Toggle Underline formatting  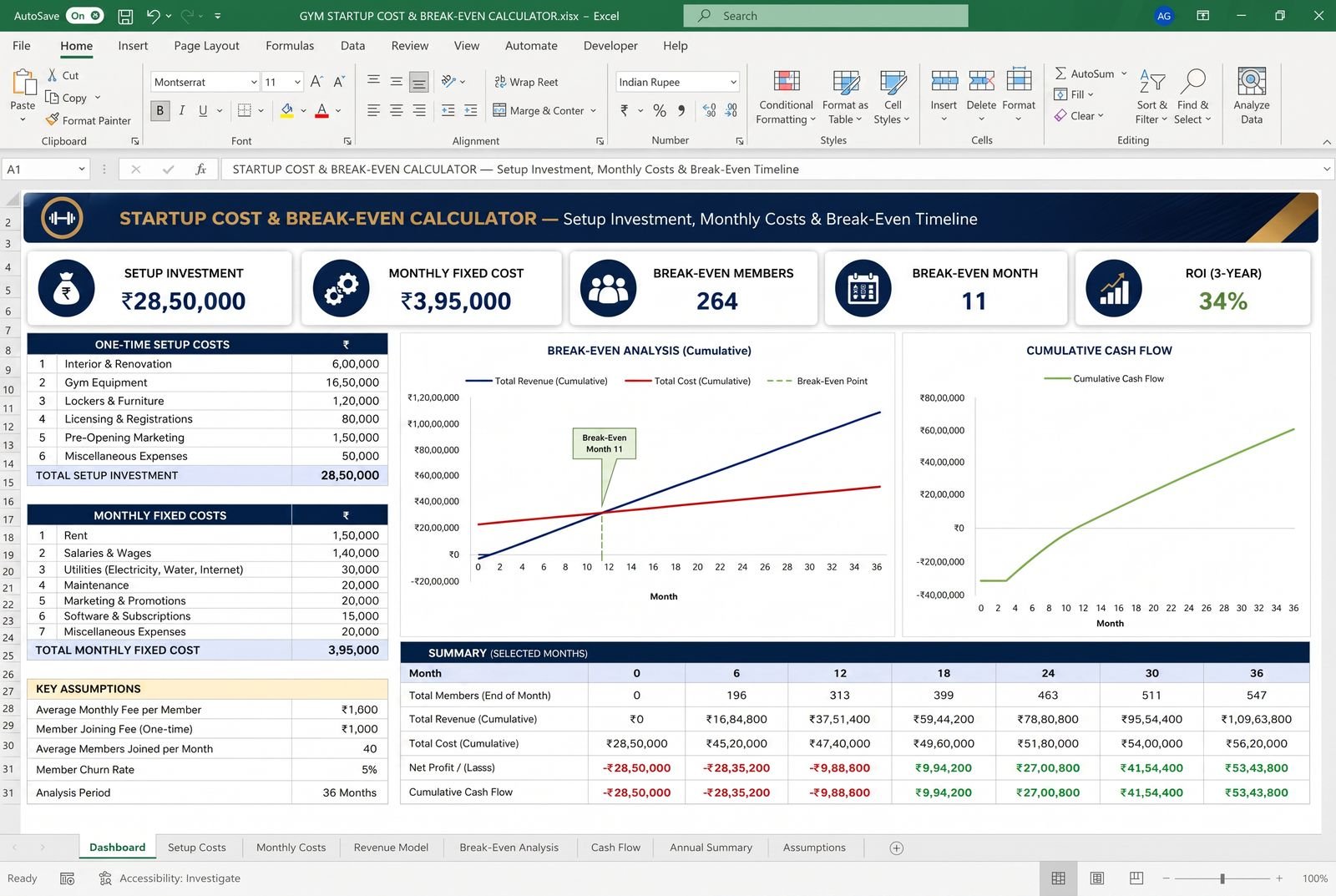[203, 110]
